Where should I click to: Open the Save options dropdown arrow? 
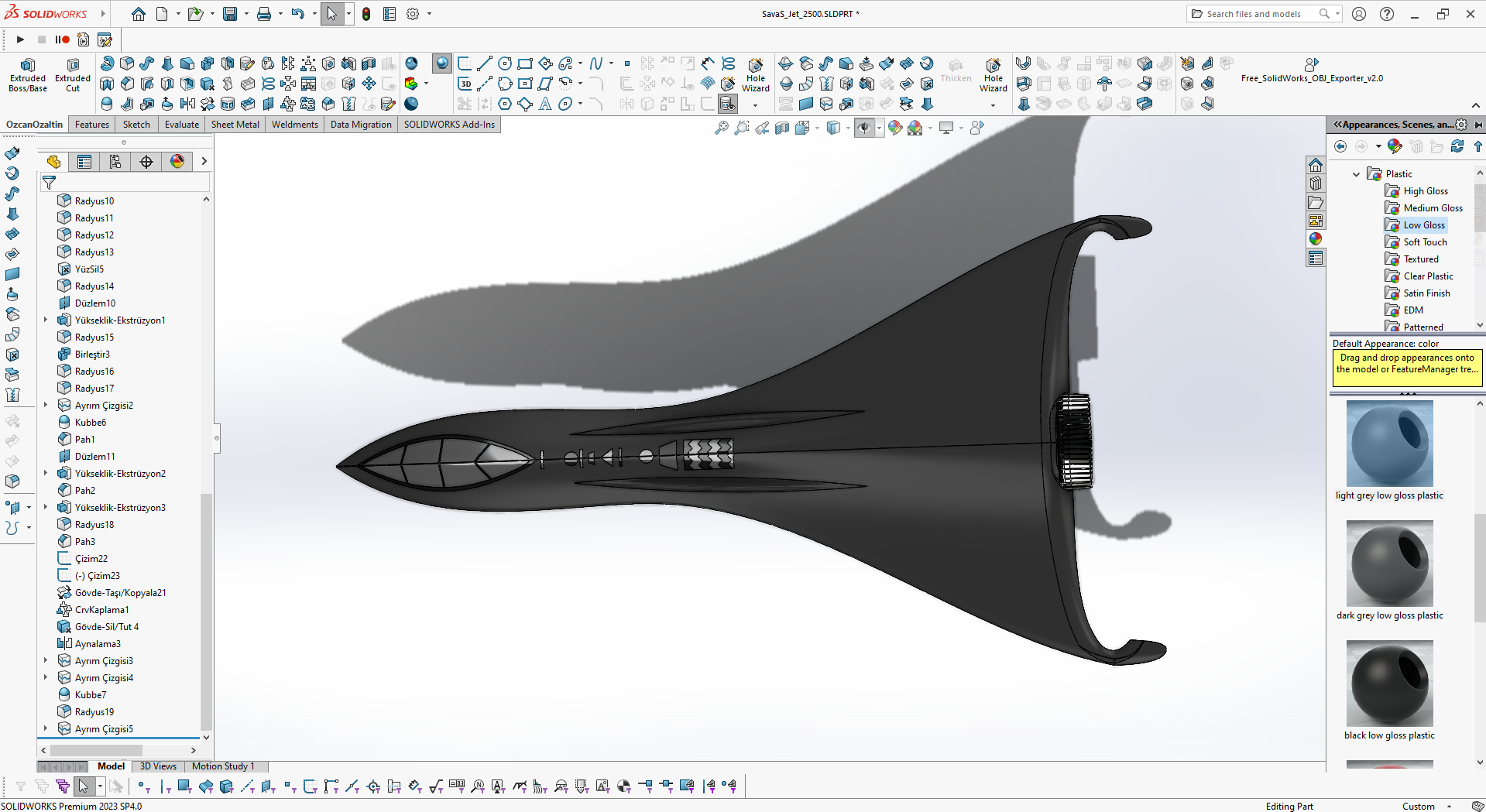[x=246, y=14]
